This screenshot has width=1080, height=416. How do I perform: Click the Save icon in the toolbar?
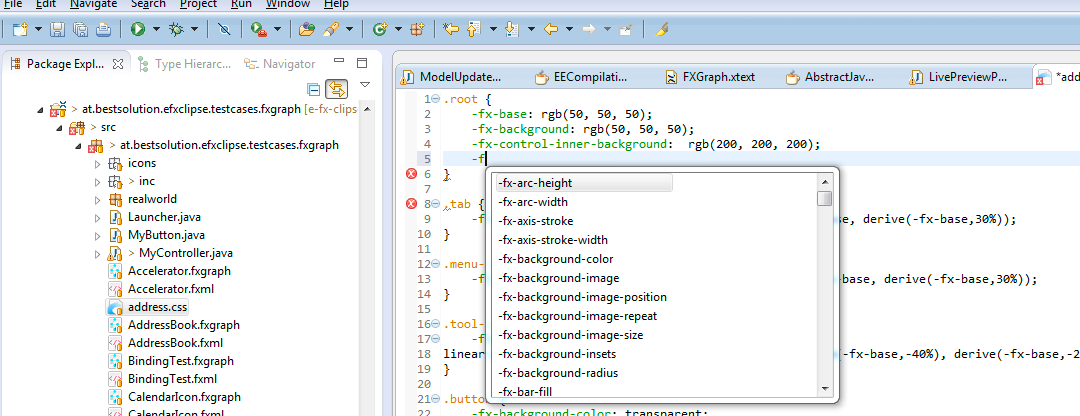(57, 30)
